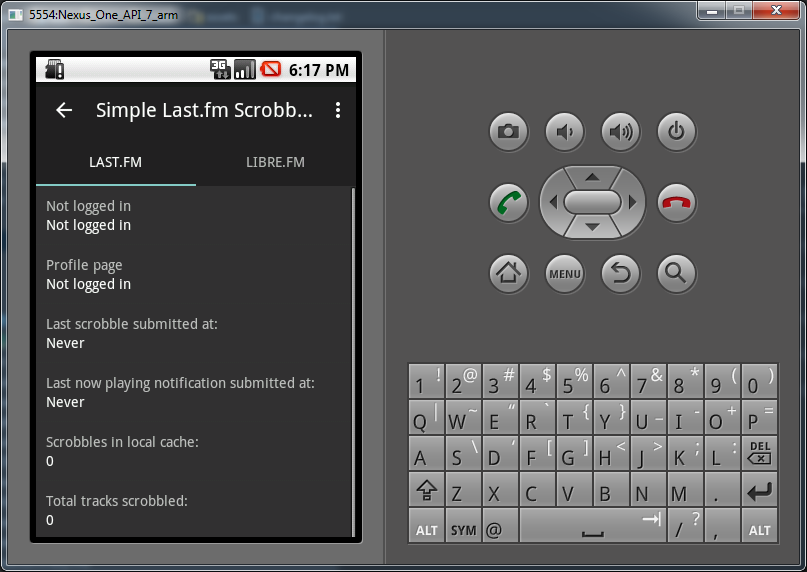Click the Shift key on keyboard
This screenshot has width=807, height=572.
click(427, 490)
